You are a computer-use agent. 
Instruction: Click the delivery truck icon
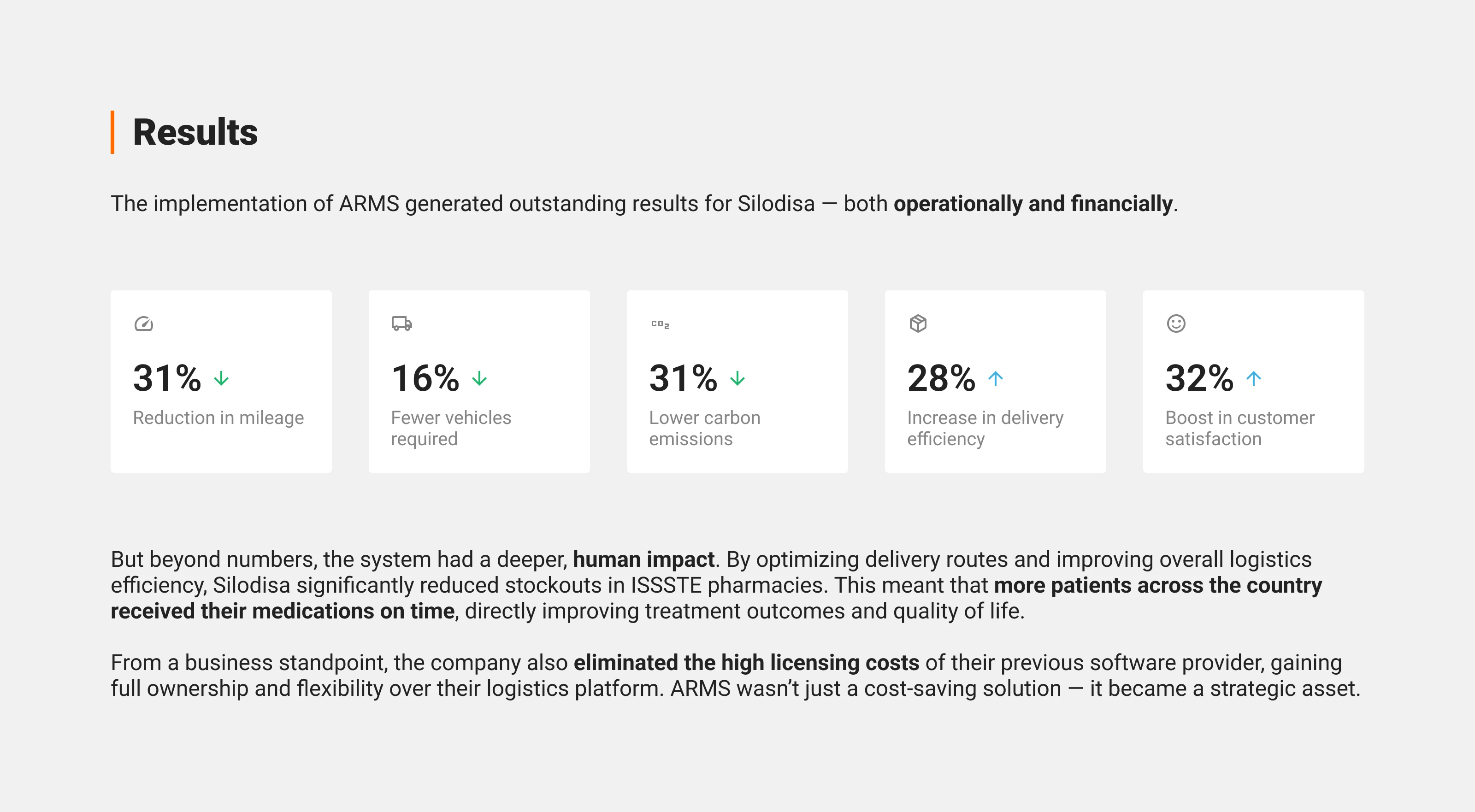click(401, 324)
